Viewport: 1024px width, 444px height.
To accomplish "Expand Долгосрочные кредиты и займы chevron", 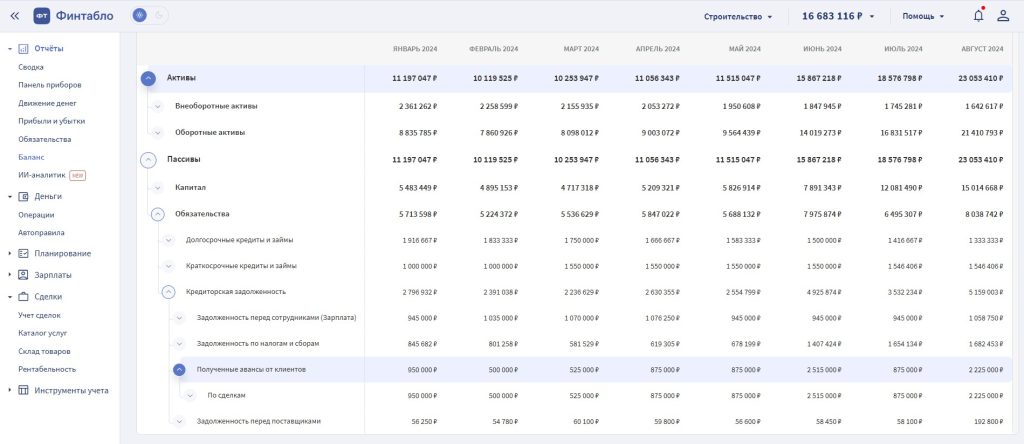I will pos(168,240).
